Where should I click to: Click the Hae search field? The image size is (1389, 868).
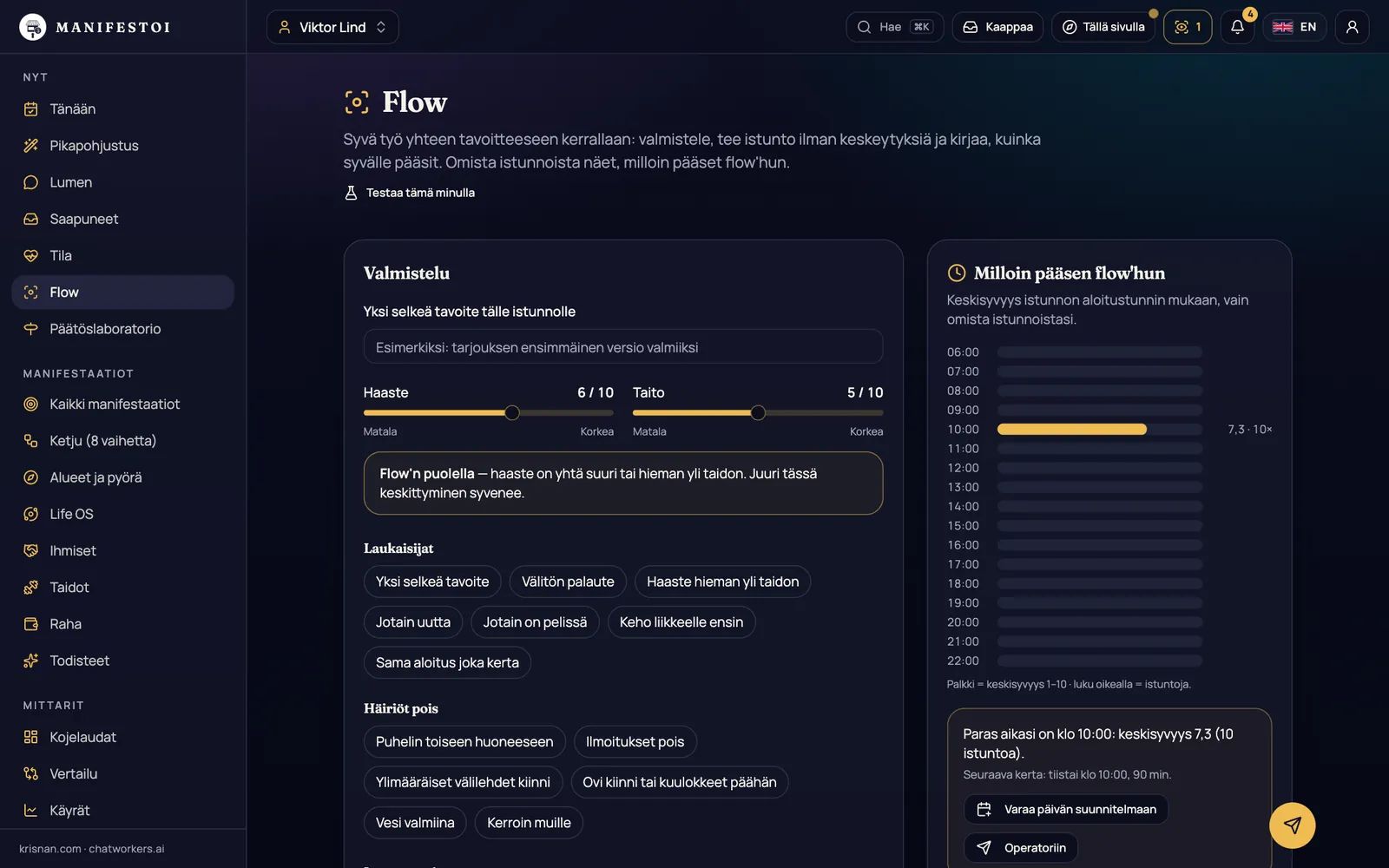pos(894,27)
